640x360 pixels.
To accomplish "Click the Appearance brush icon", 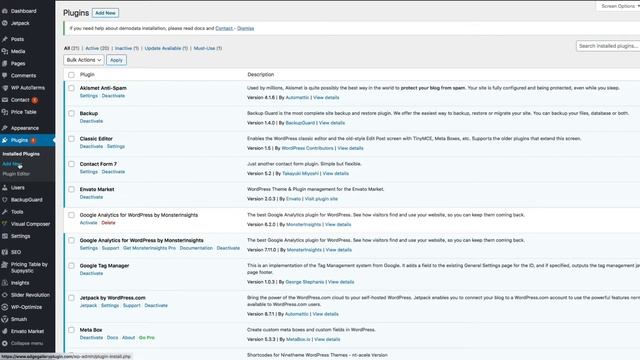I will tap(5, 128).
